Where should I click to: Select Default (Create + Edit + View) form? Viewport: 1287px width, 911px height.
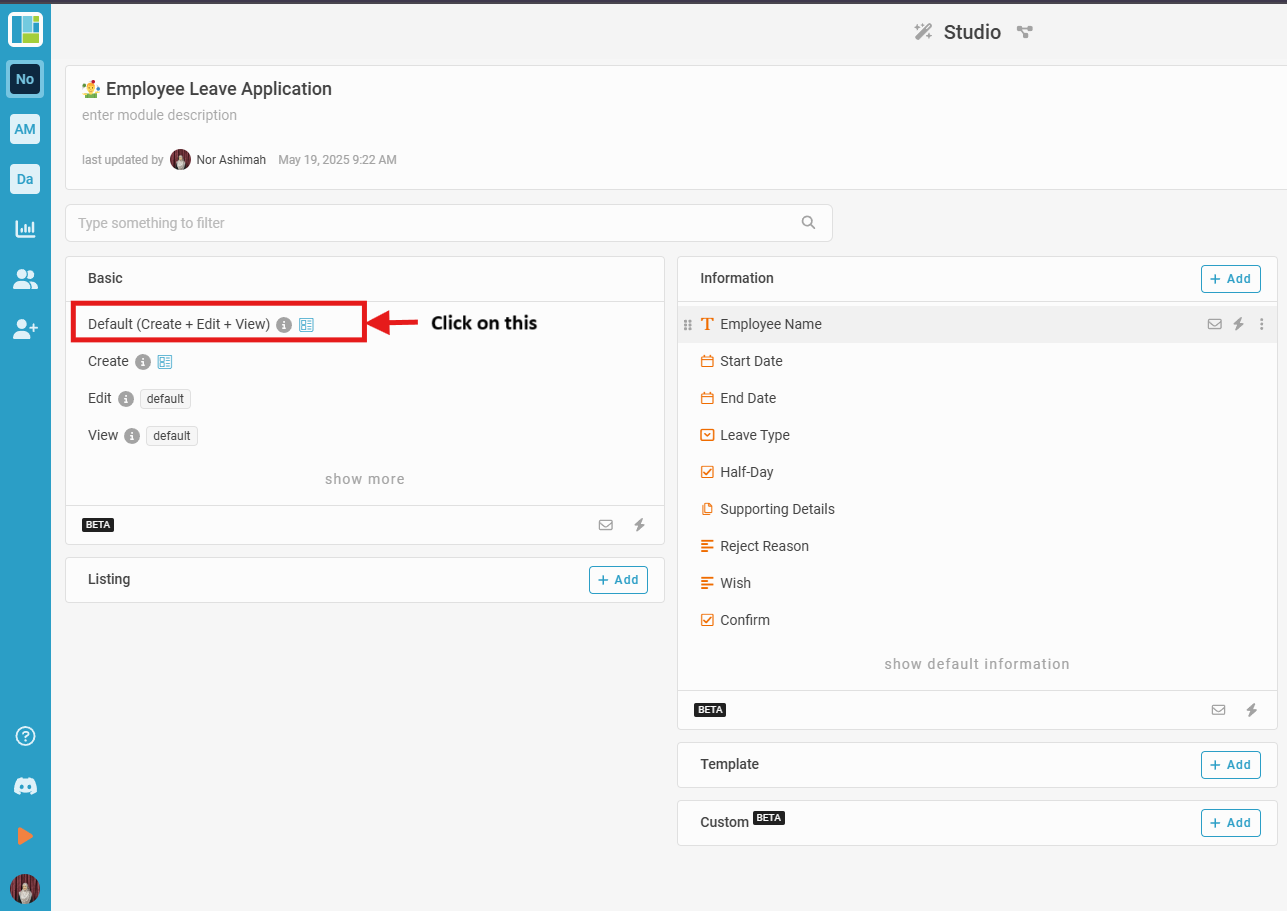coord(179,324)
